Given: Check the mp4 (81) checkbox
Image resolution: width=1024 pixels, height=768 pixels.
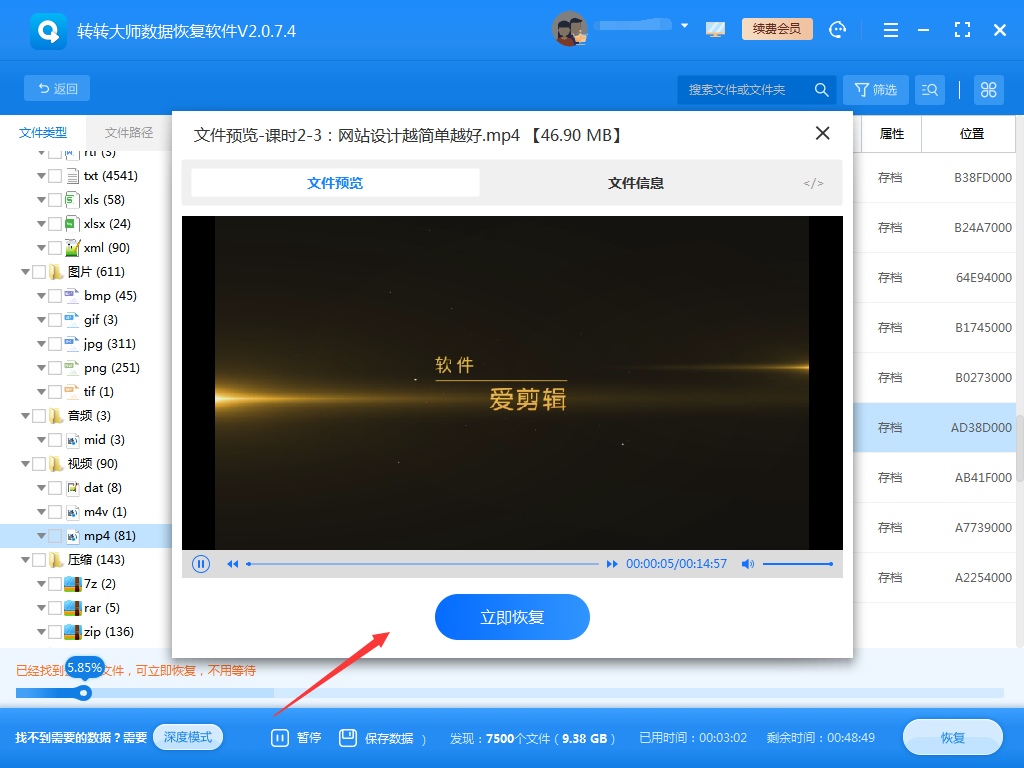Looking at the screenshot, I should point(55,536).
